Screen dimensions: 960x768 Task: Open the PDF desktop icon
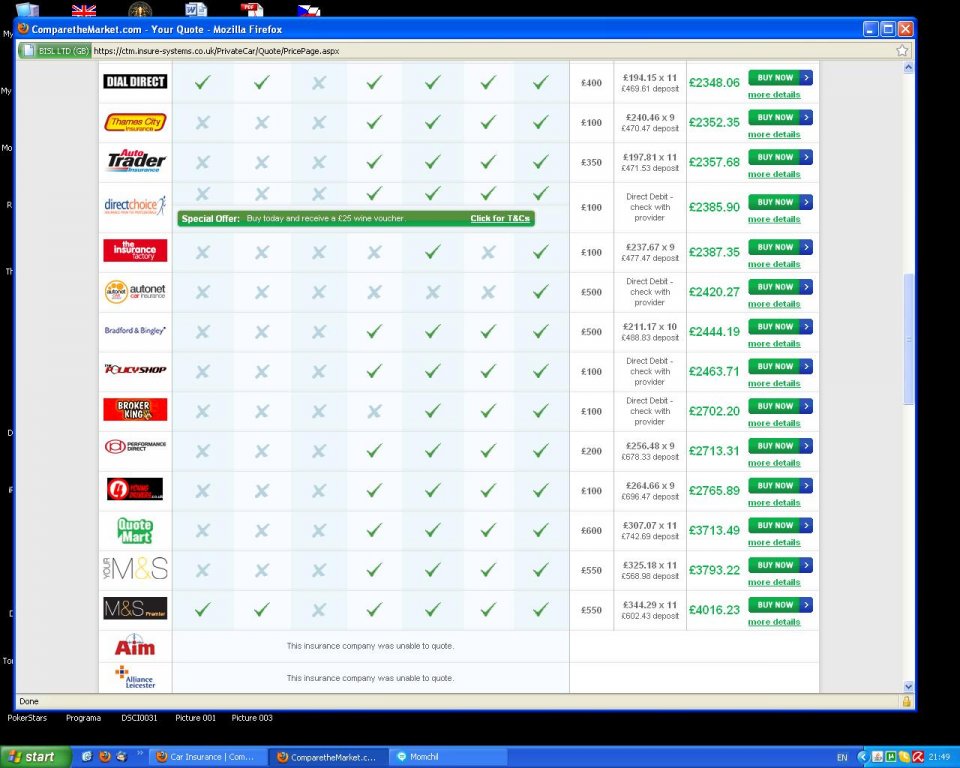point(252,9)
